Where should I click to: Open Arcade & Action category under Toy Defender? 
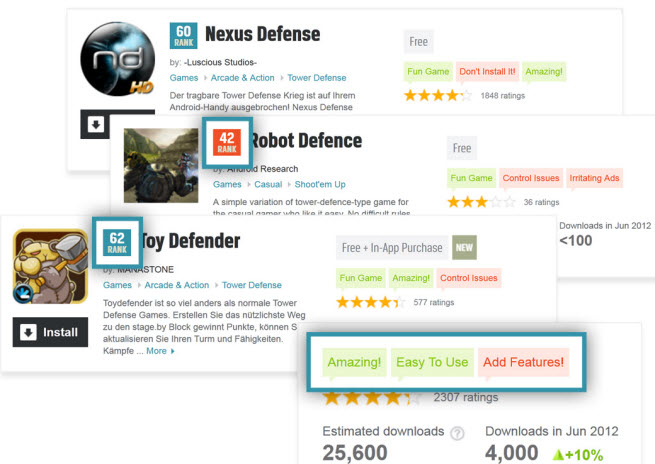click(x=177, y=285)
